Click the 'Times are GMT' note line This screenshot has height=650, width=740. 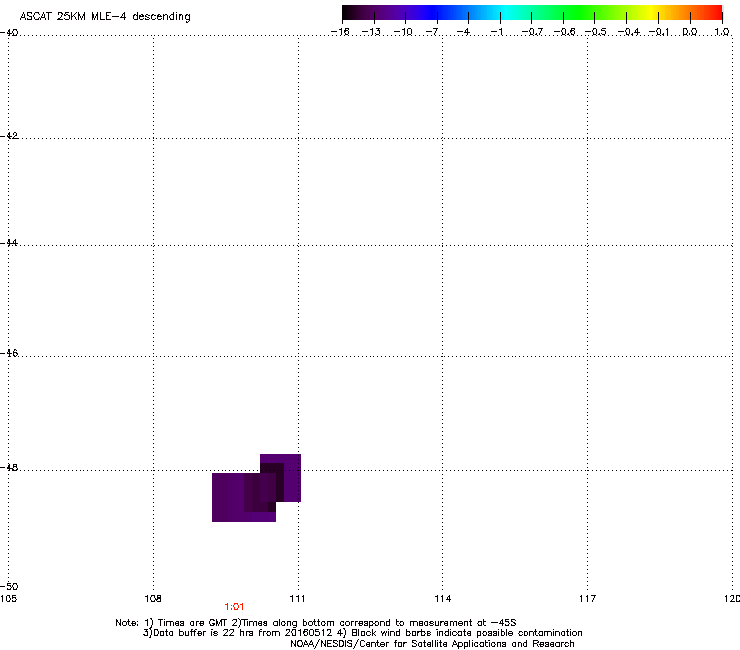[x=316, y=623]
